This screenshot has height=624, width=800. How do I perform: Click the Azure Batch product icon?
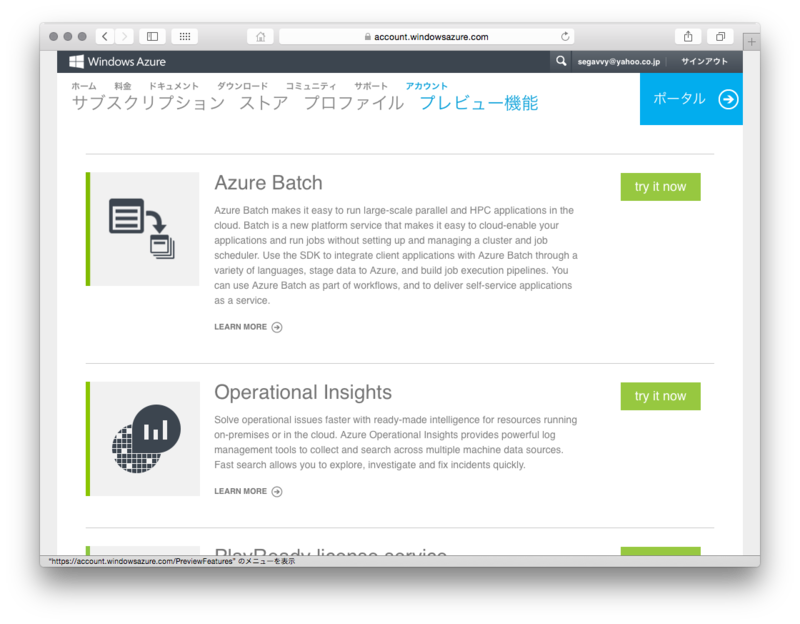(142, 229)
